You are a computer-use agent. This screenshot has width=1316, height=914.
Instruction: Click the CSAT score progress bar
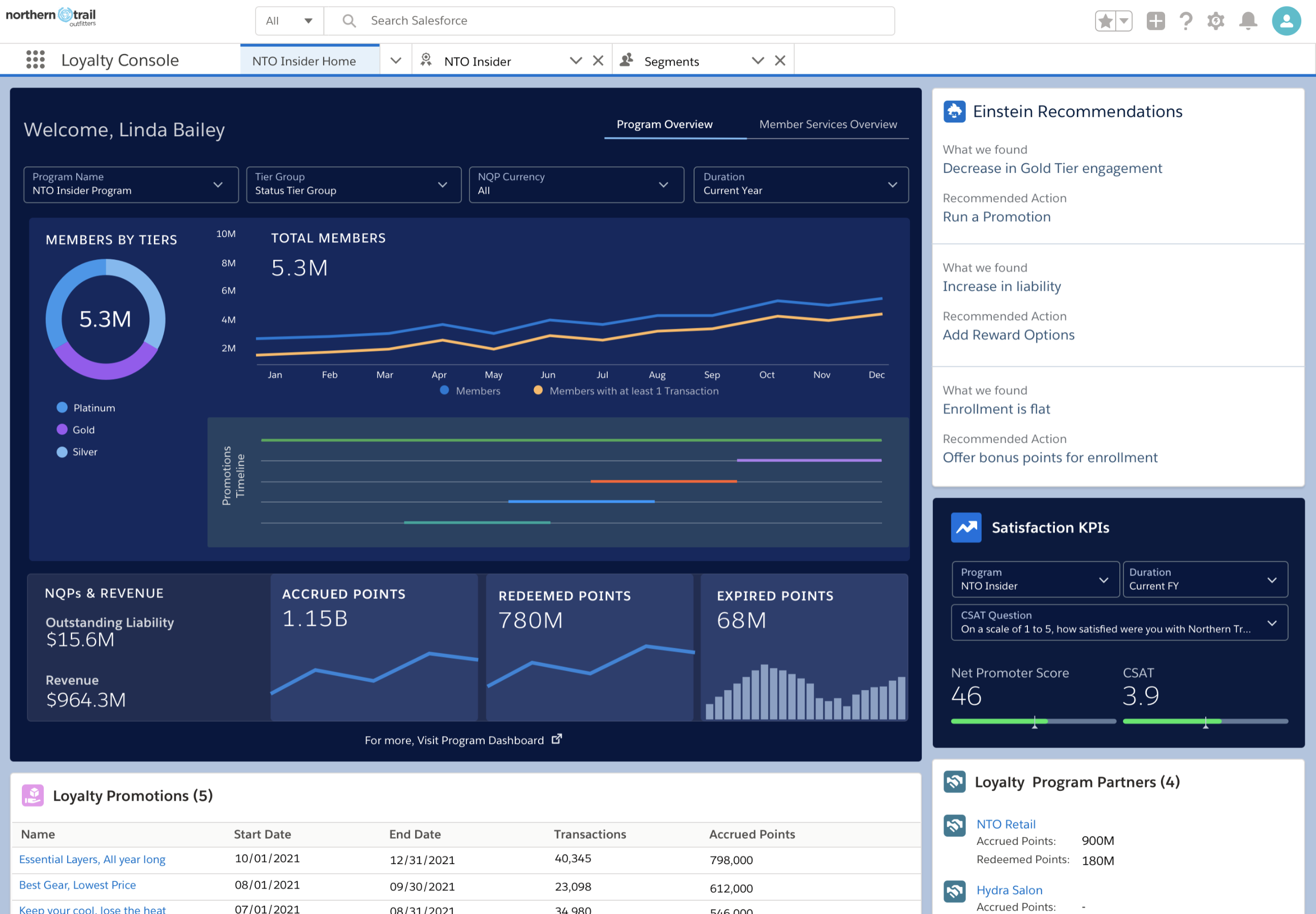coord(1205,721)
